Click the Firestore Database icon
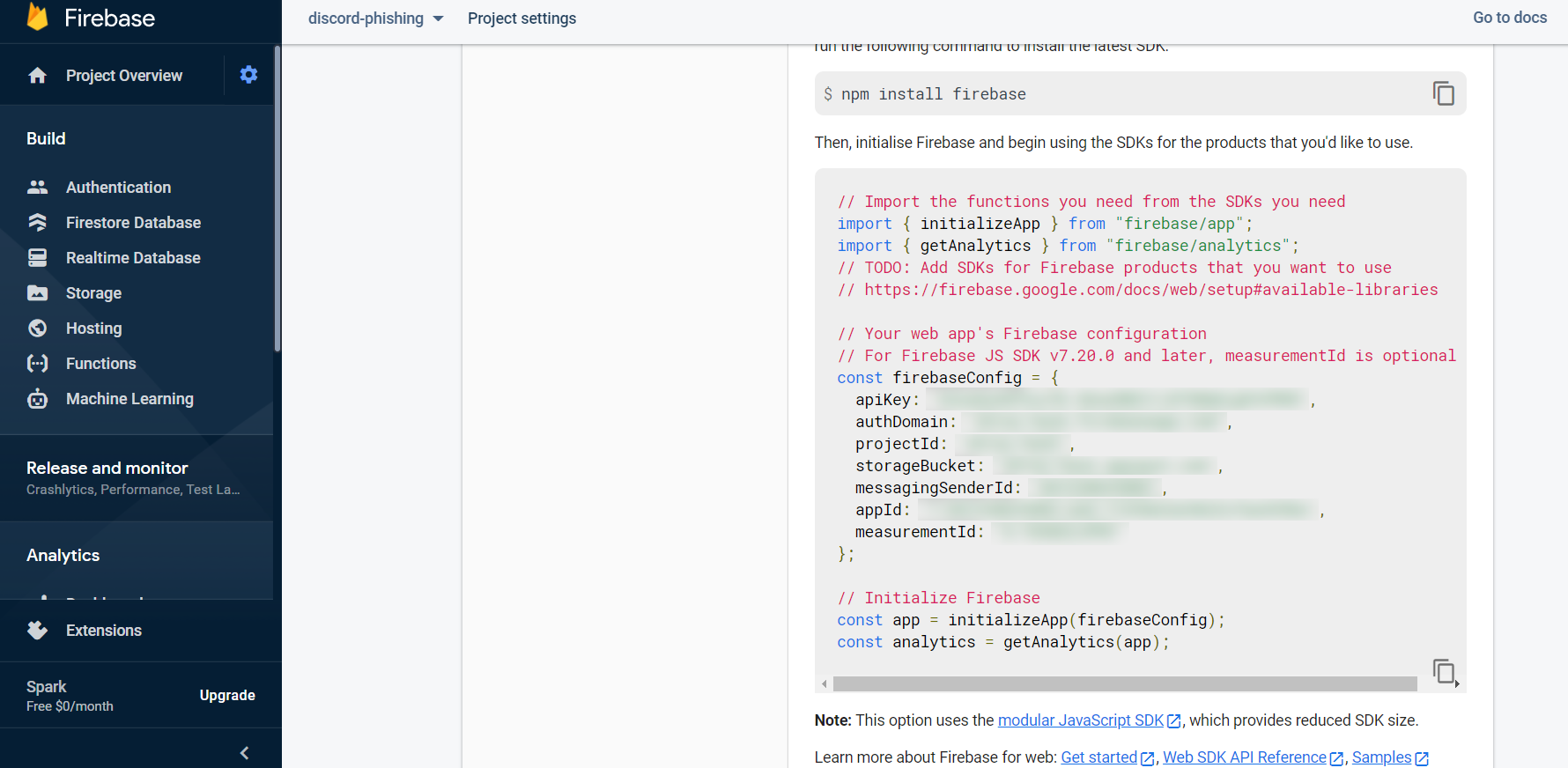The width and height of the screenshot is (1568, 768). pyautogui.click(x=37, y=222)
